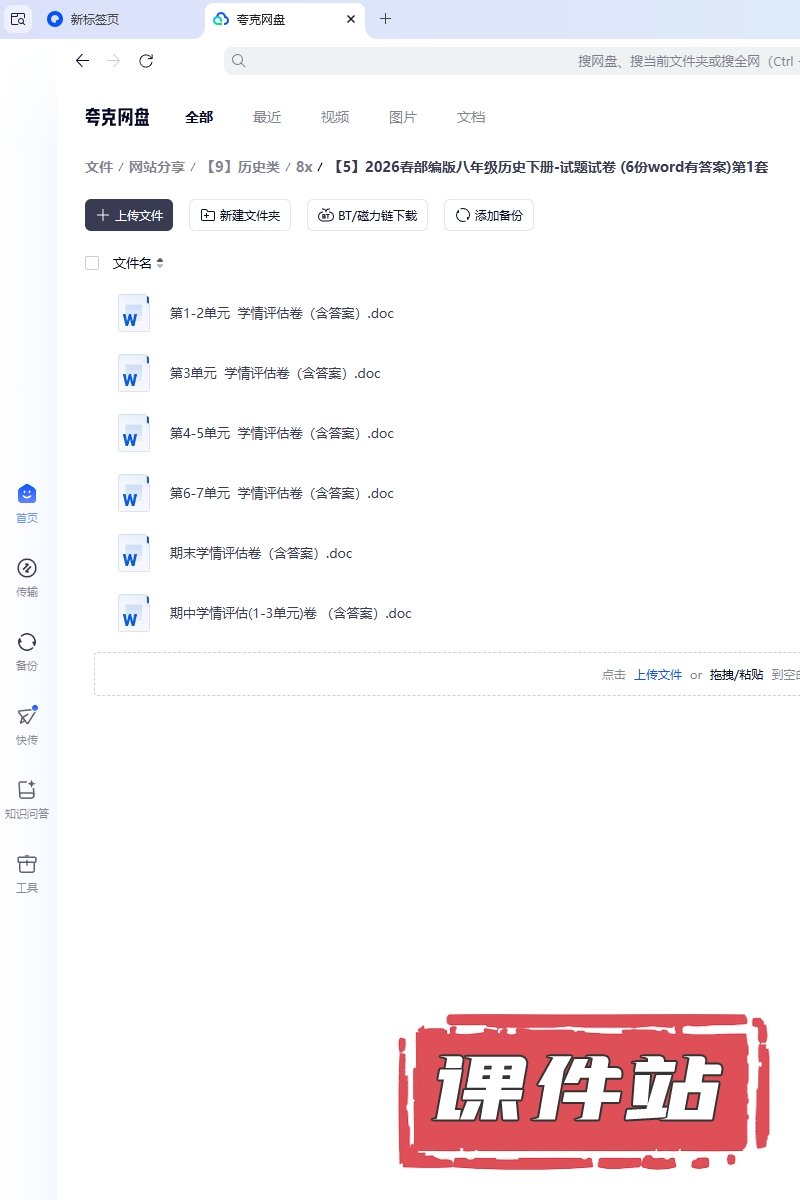Click the 【9】历史类 breadcrumb link

point(241,167)
